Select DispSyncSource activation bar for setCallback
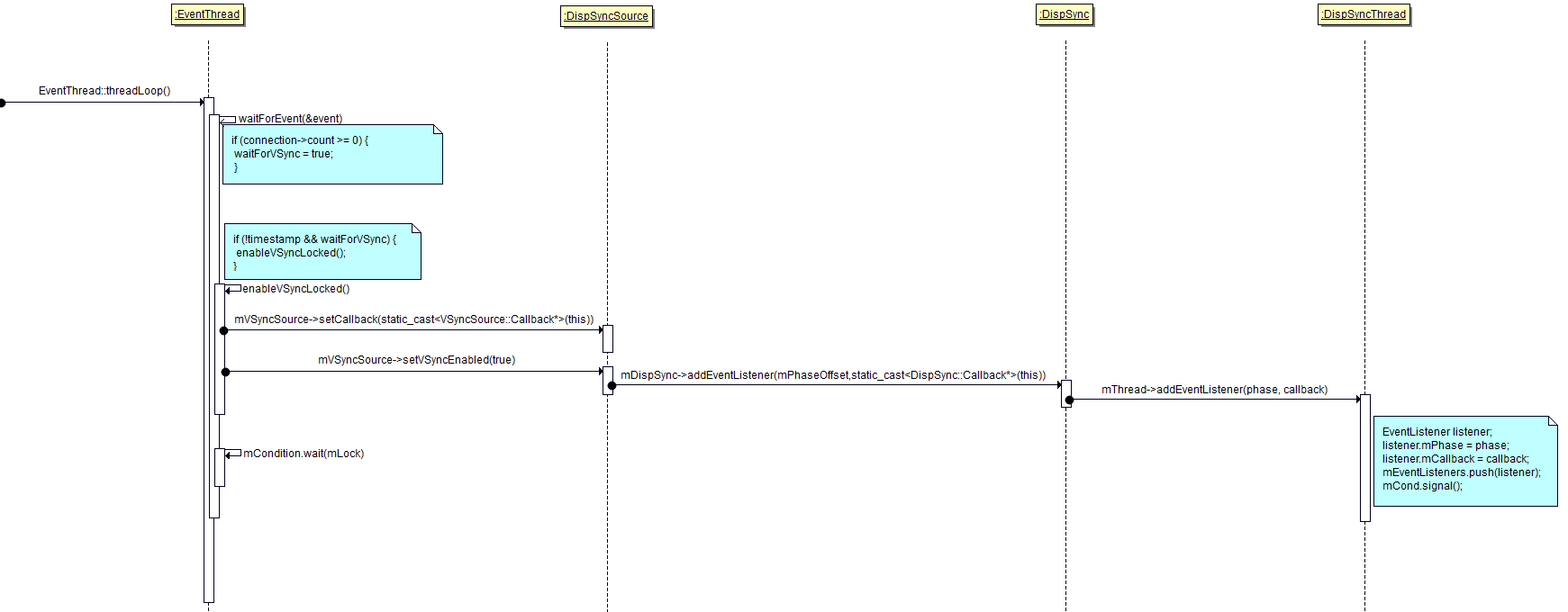The image size is (1568, 612). click(x=608, y=339)
